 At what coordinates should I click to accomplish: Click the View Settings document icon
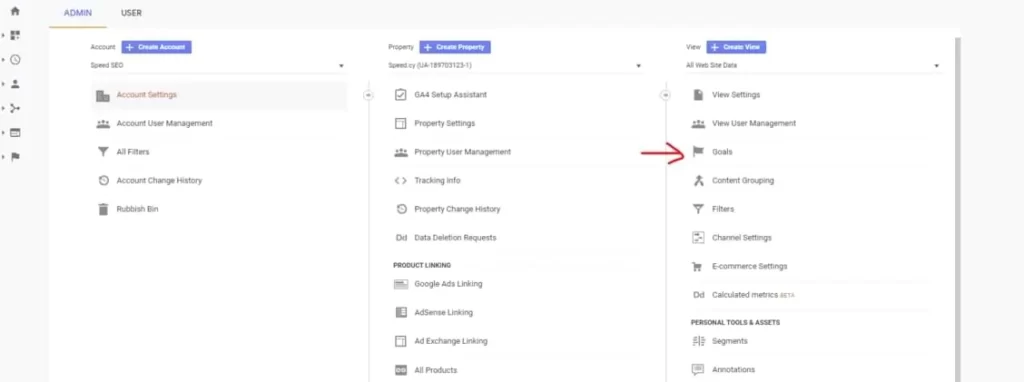698,95
